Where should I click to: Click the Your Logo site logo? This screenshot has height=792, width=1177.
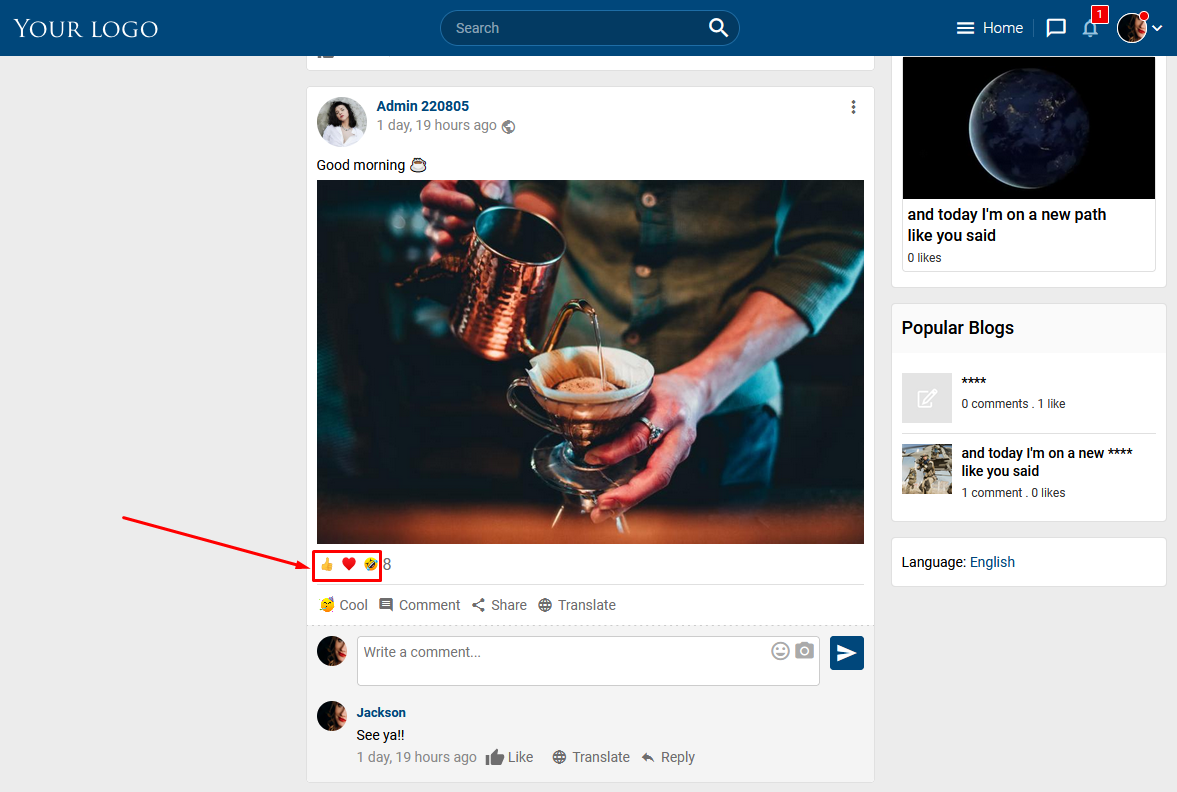pyautogui.click(x=86, y=29)
